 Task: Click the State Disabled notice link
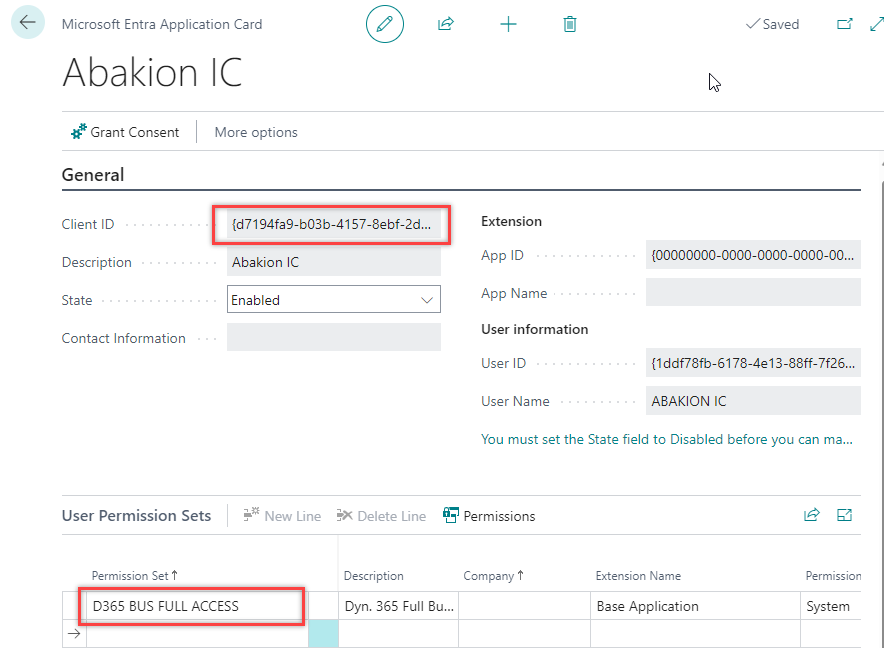pos(666,439)
